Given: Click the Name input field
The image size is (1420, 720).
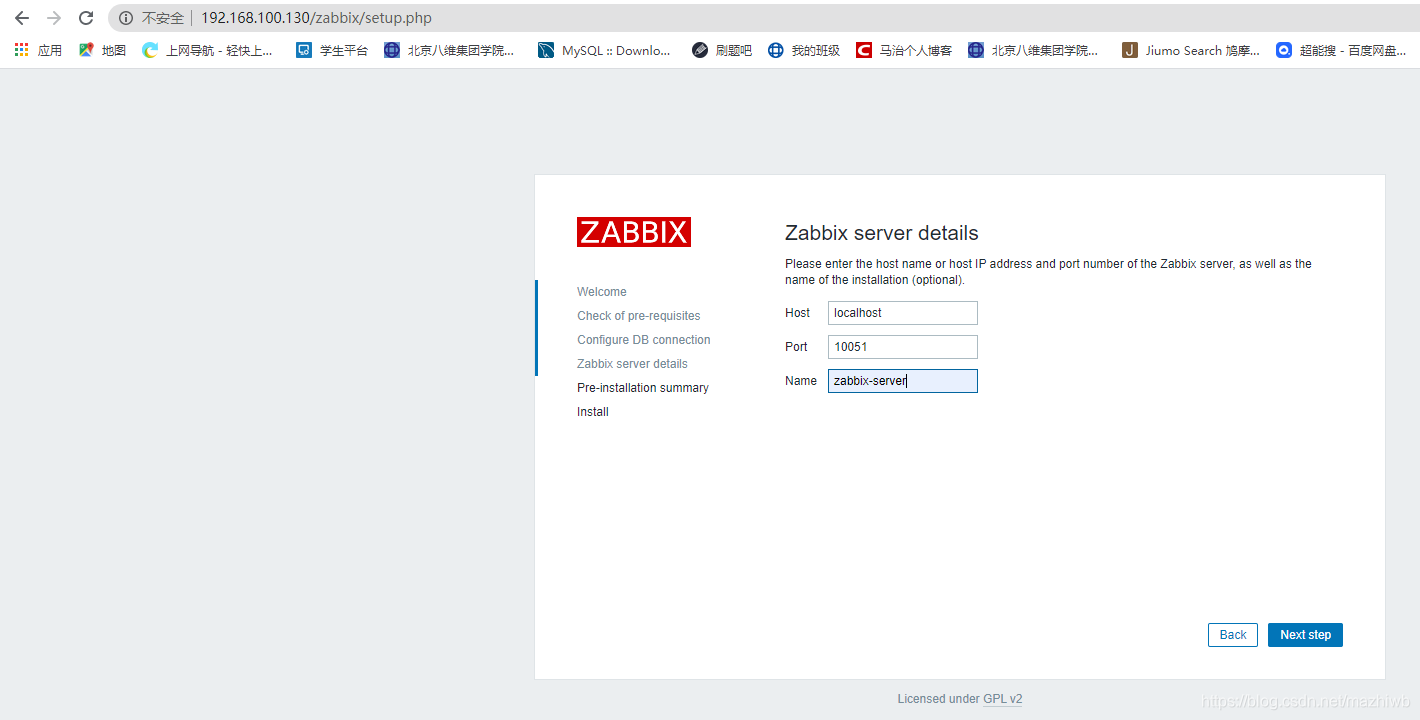Looking at the screenshot, I should [903, 381].
